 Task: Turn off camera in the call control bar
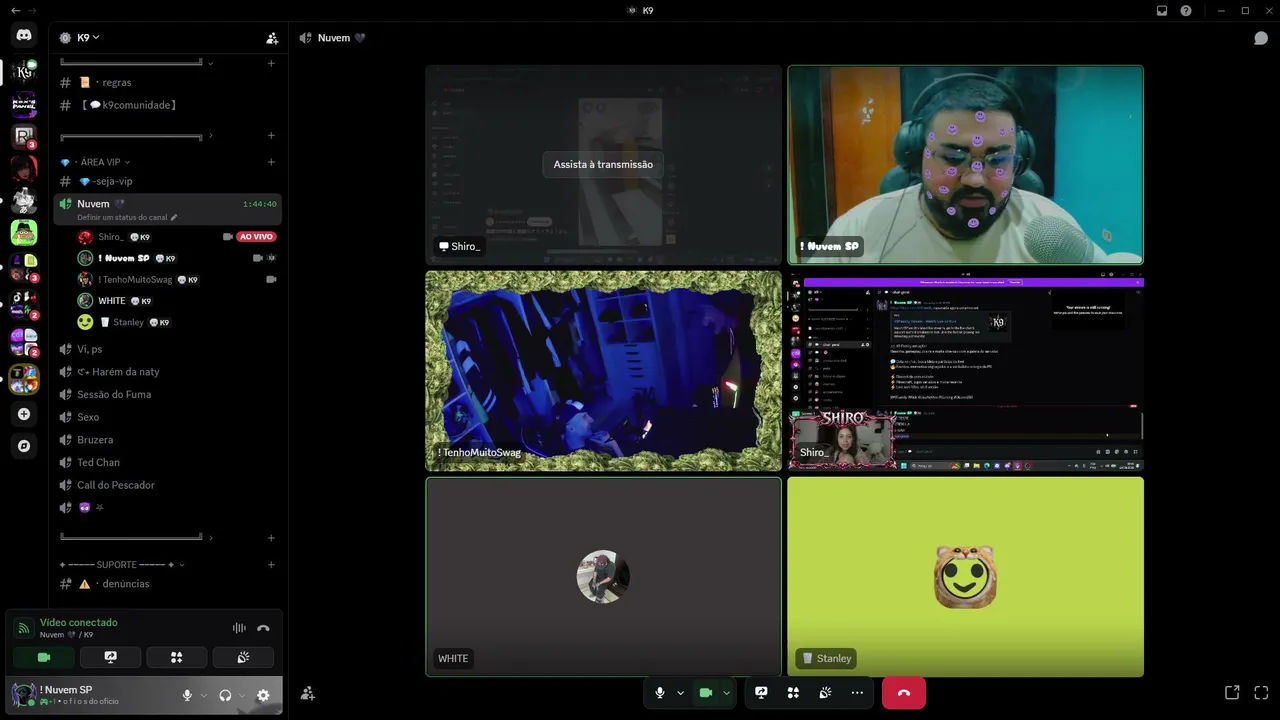click(706, 692)
